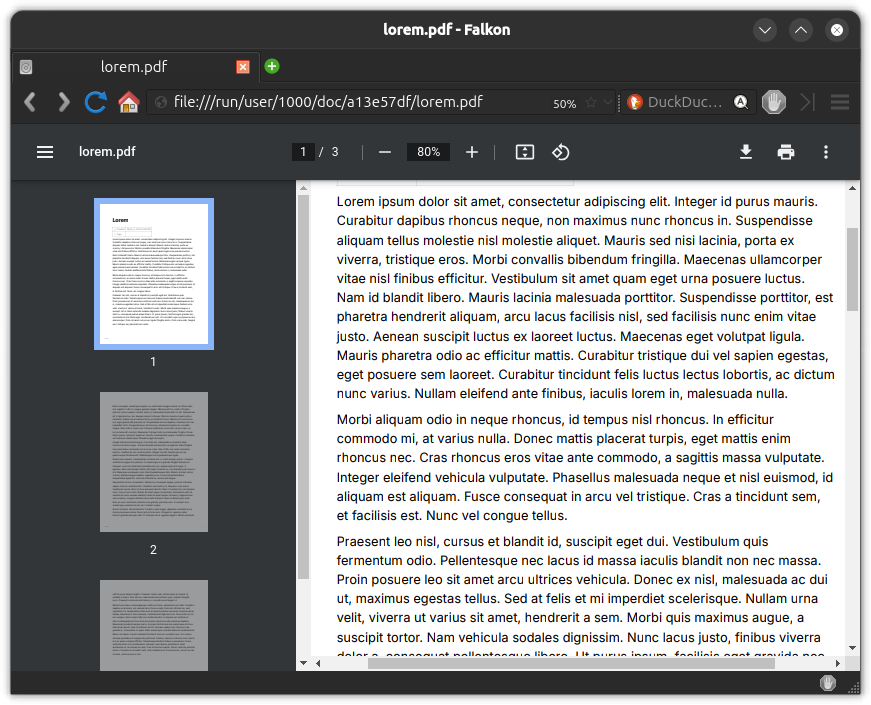Zoom out of the PDF document
Viewport: 871px width, 705px height.
(x=385, y=152)
